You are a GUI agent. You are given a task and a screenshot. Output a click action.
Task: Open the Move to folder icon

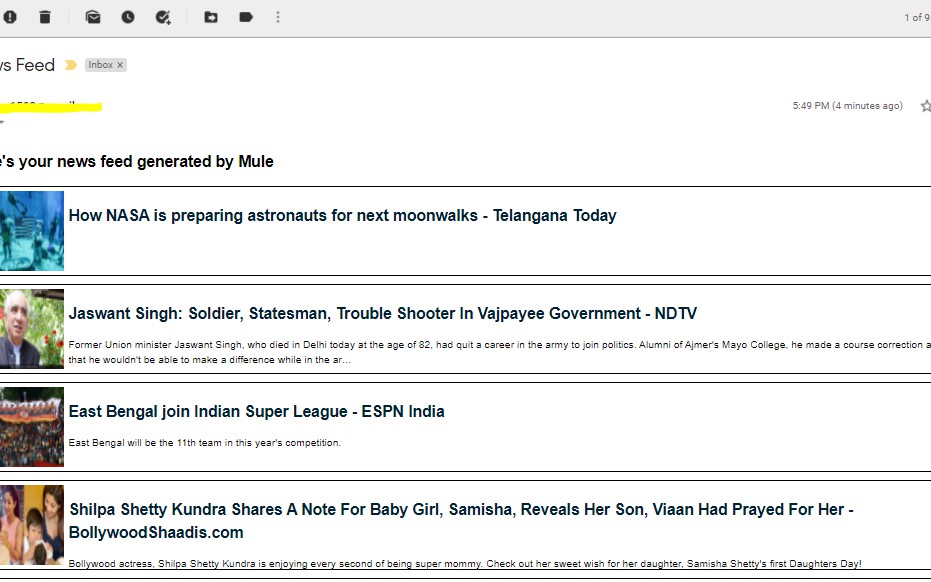pyautogui.click(x=211, y=17)
